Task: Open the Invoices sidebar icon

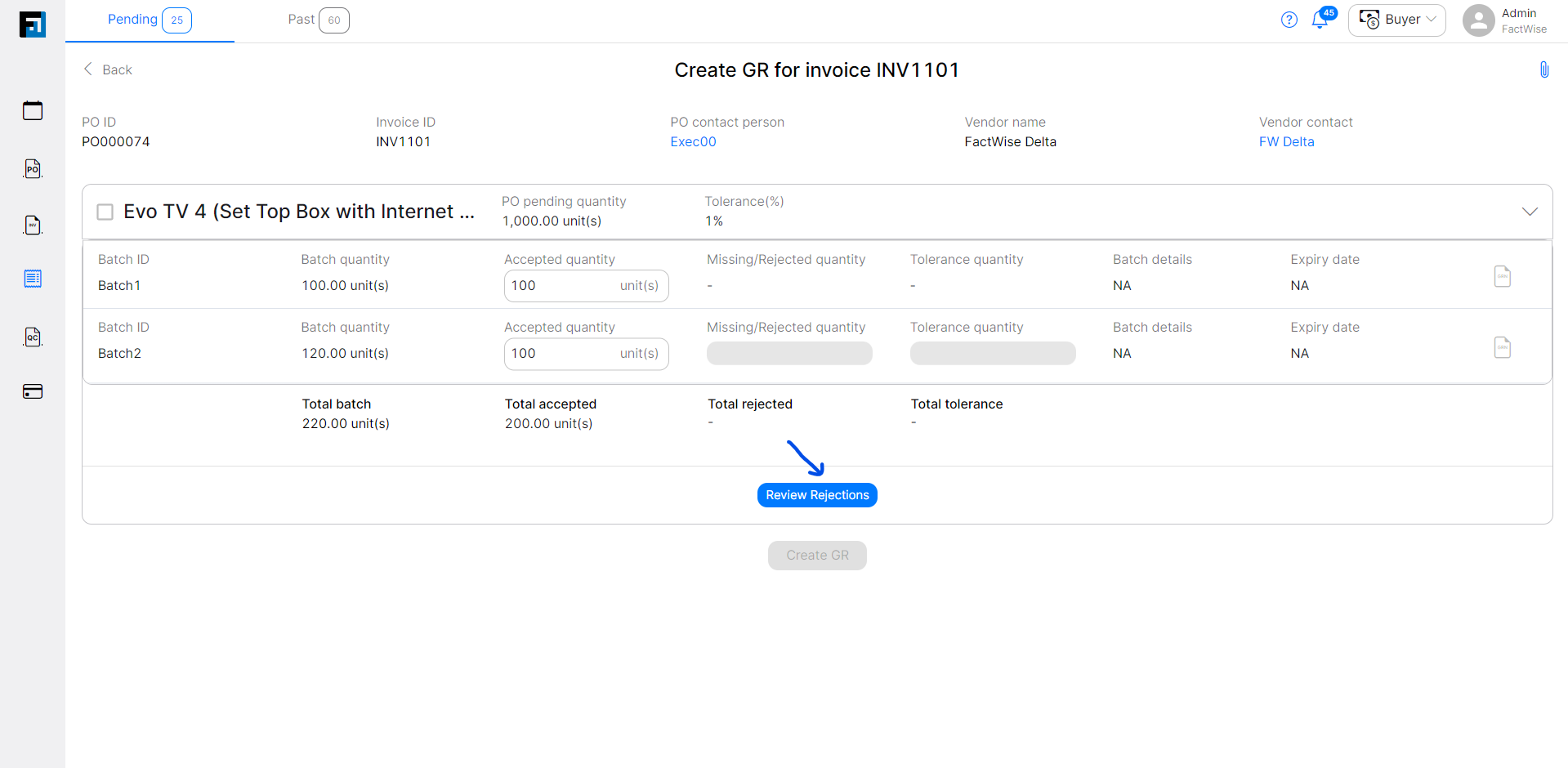Action: coord(32,225)
